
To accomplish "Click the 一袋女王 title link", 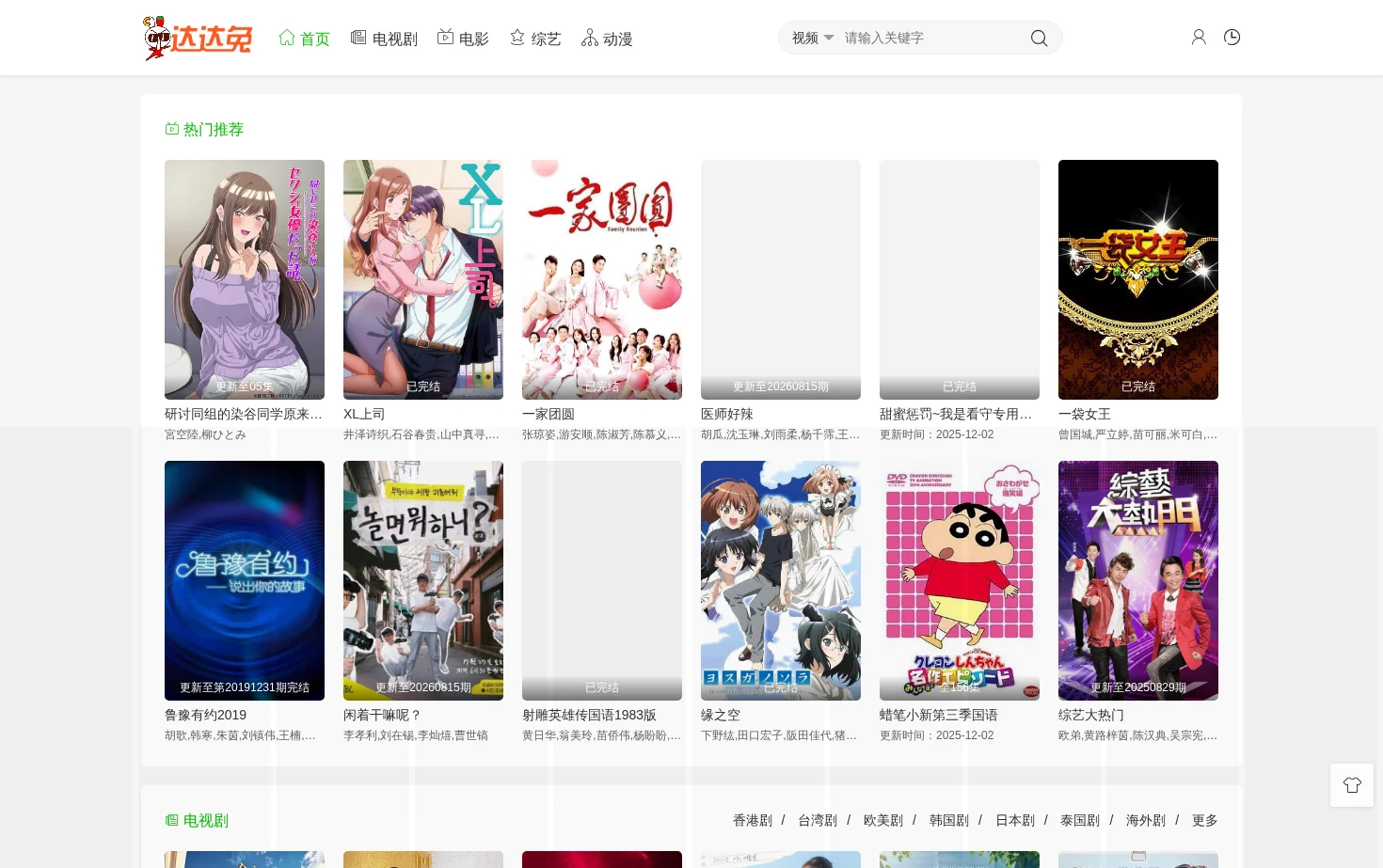I will pos(1085,414).
